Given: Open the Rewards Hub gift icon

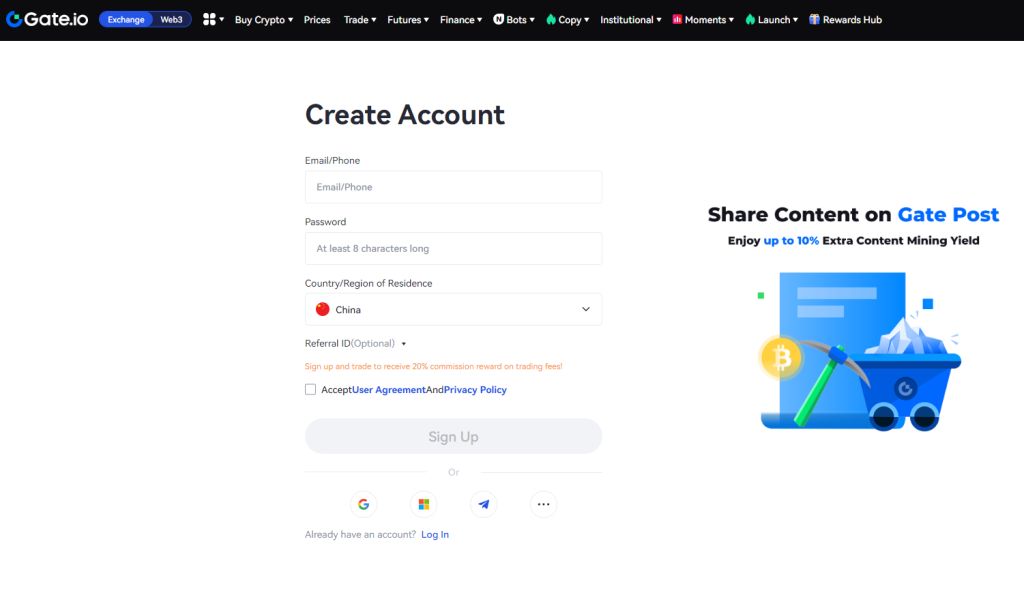Looking at the screenshot, I should point(815,19).
